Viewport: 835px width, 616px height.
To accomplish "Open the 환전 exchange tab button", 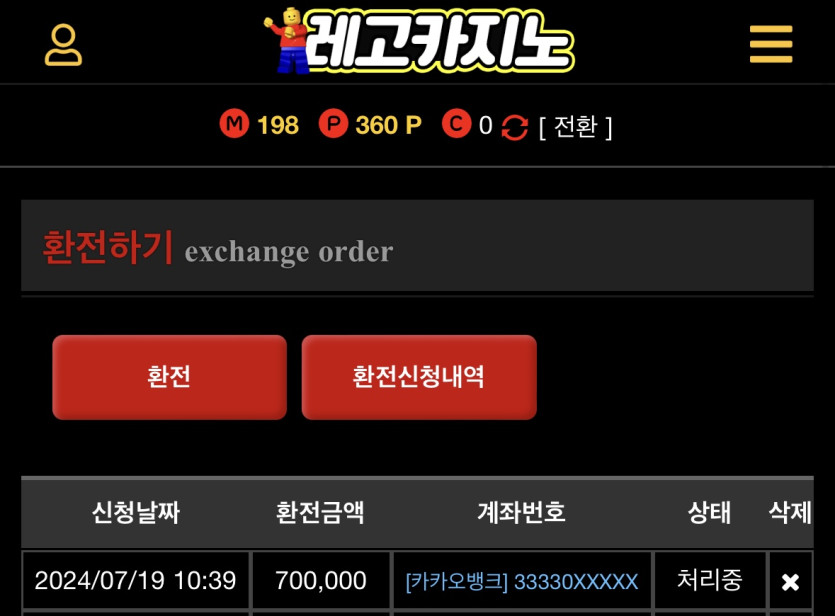I will point(169,377).
